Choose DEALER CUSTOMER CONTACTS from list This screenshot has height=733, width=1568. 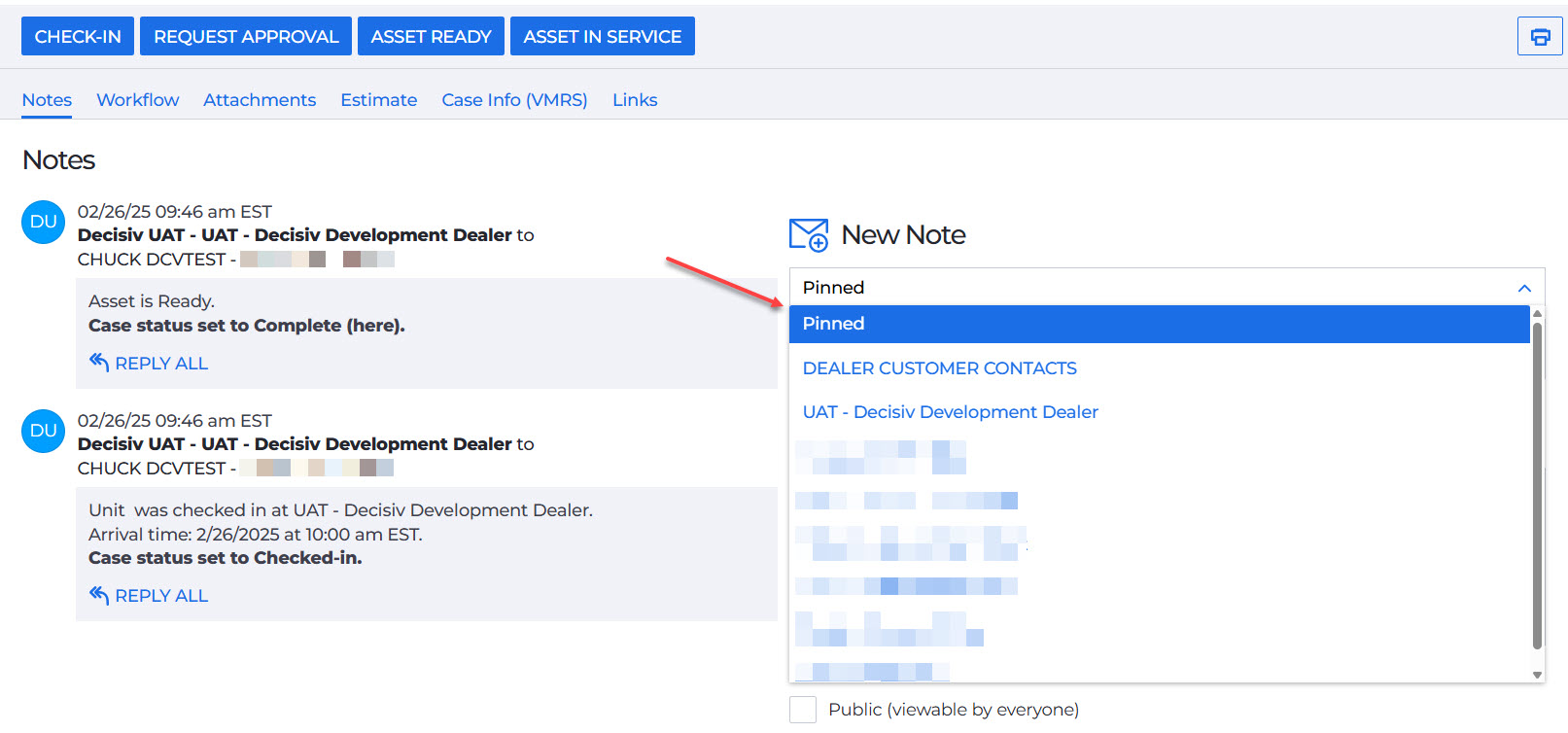[x=939, y=368]
